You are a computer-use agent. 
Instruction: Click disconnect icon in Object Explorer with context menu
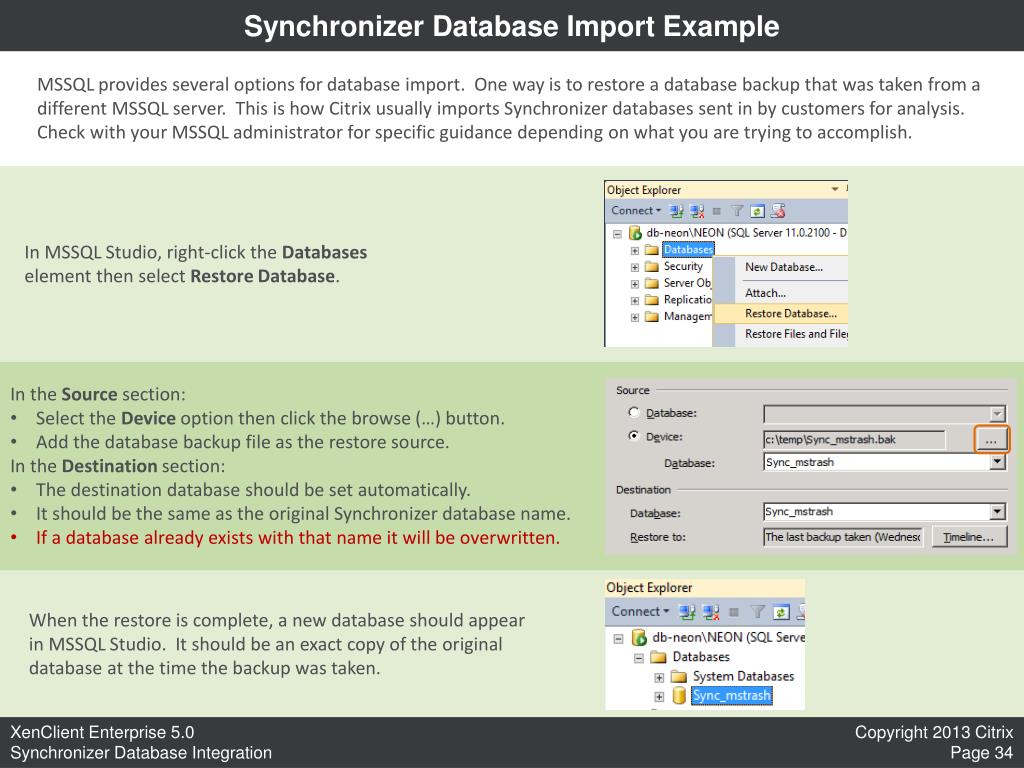pos(697,211)
